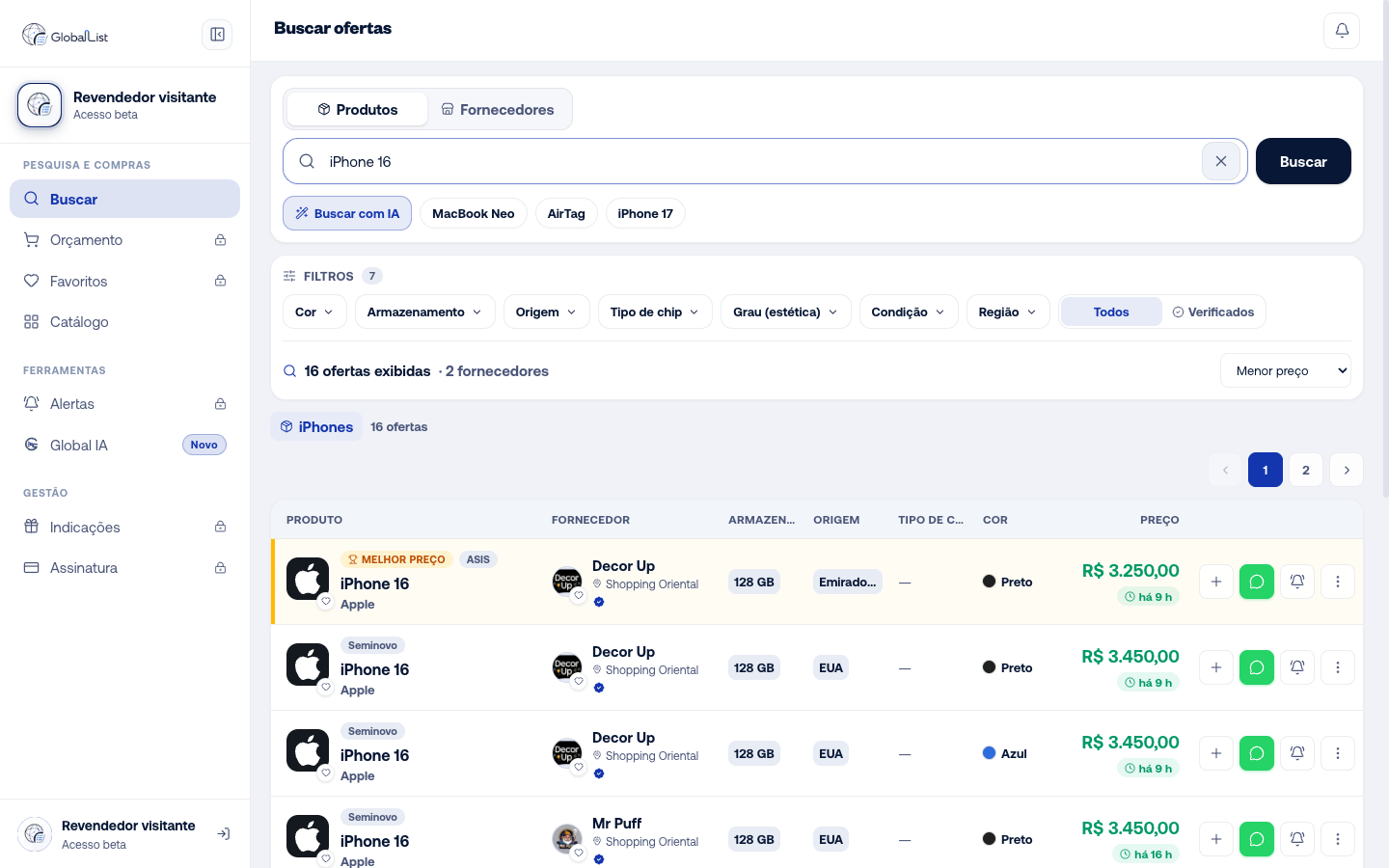The height and width of the screenshot is (868, 1389).
Task: Open notifications bell in header
Action: [1342, 31]
